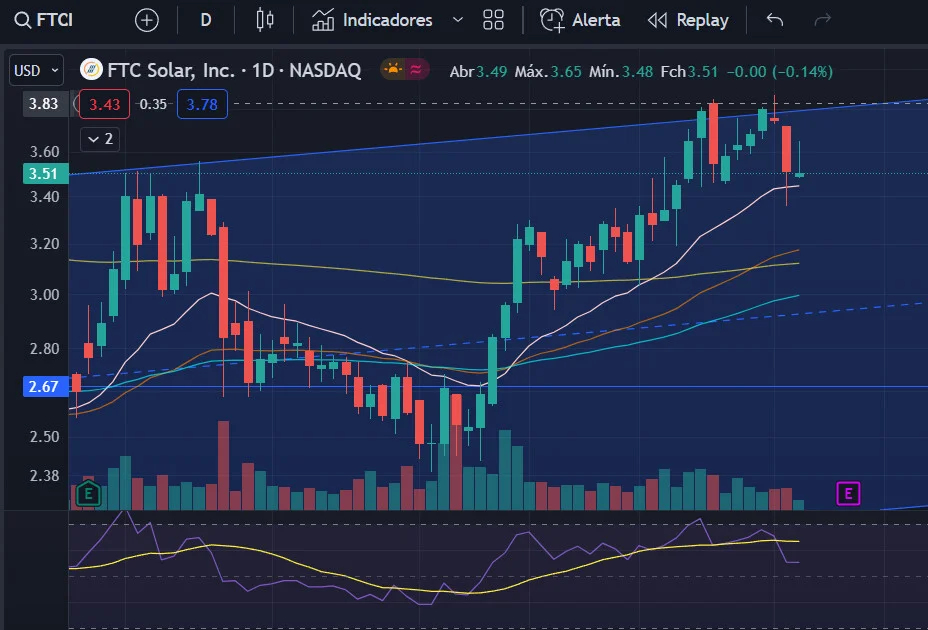
Task: Expand the indicators favorites chevron
Action: click(457, 20)
